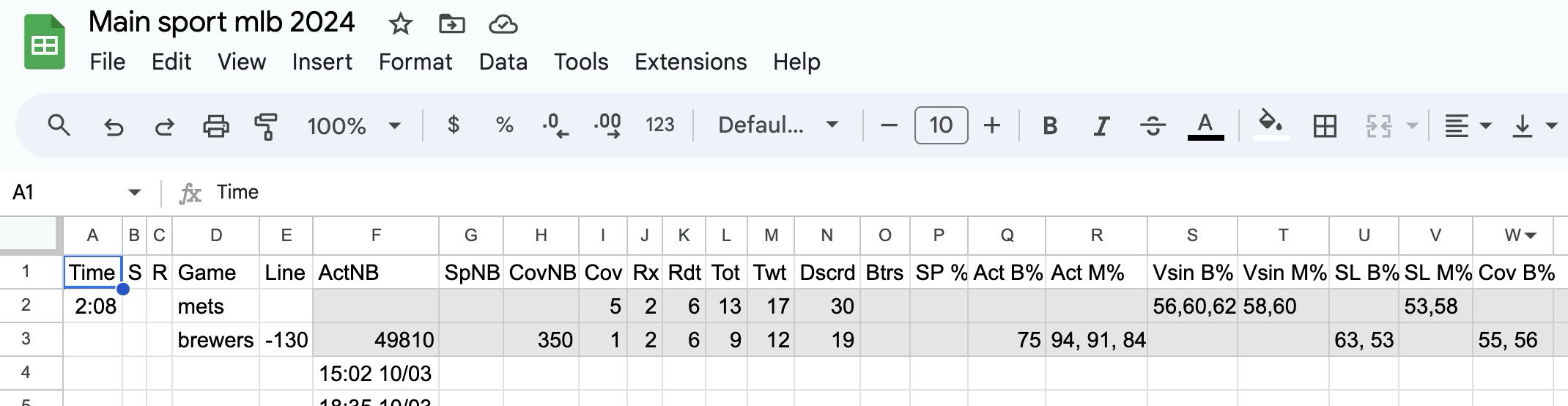
Task: Toggle italic formatting
Action: click(x=1100, y=126)
